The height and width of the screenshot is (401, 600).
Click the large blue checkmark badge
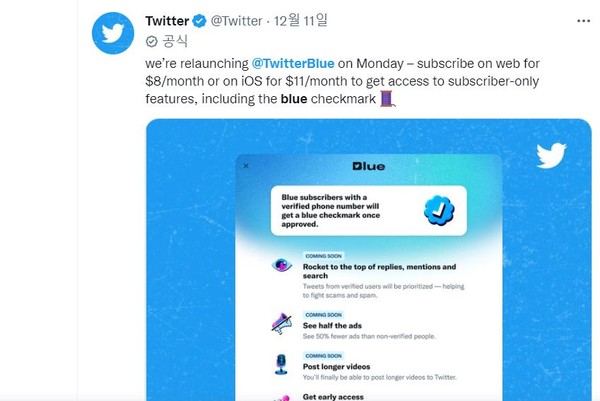(441, 210)
